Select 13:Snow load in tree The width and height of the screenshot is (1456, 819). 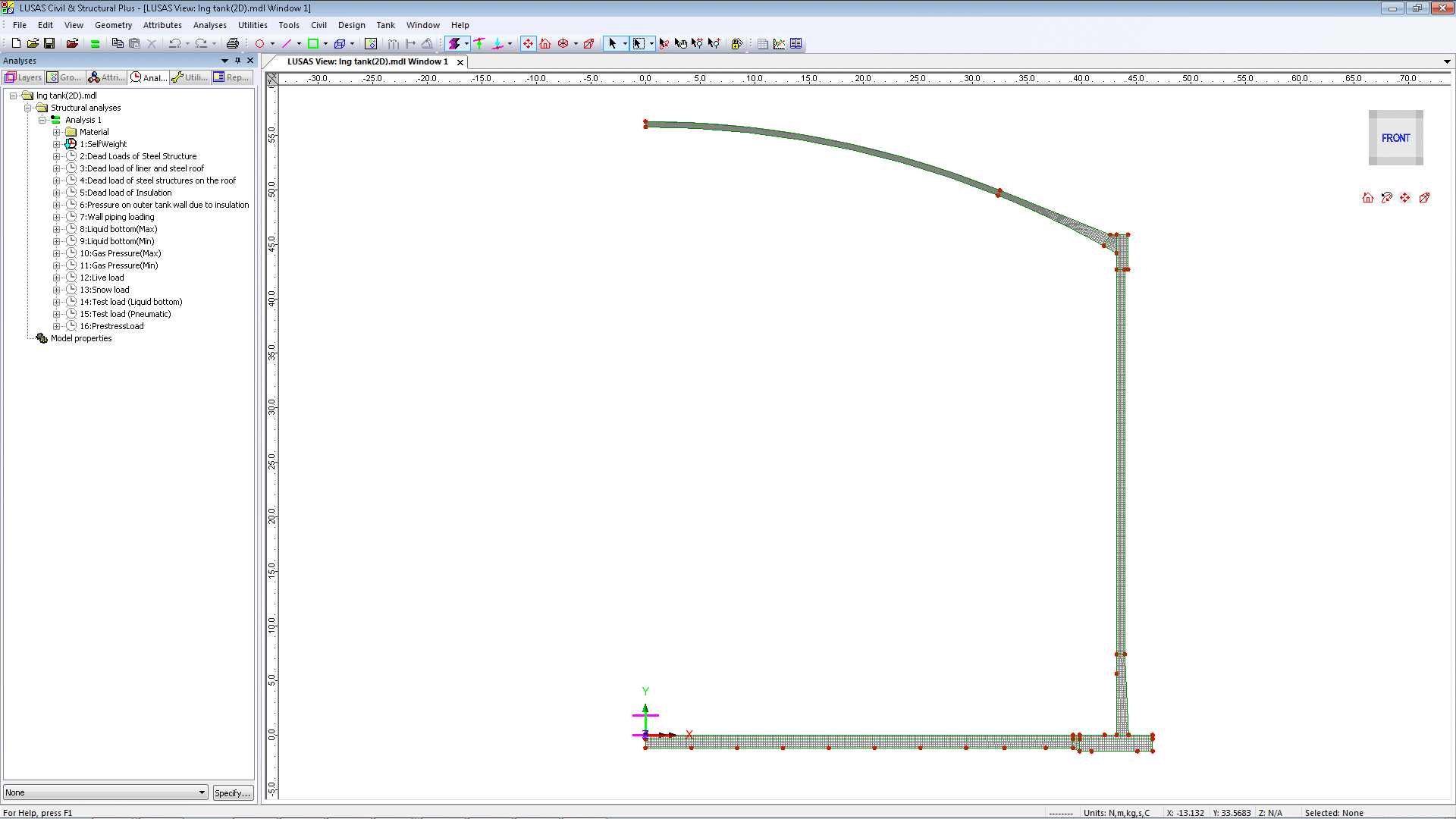tap(105, 290)
